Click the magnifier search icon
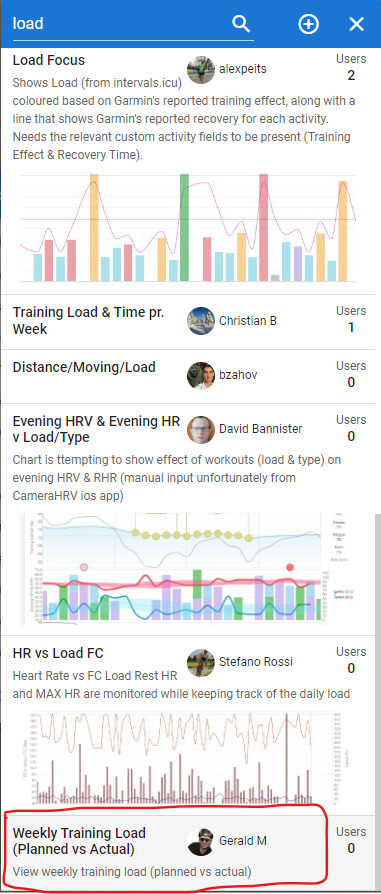The height and width of the screenshot is (894, 381). pos(241,23)
